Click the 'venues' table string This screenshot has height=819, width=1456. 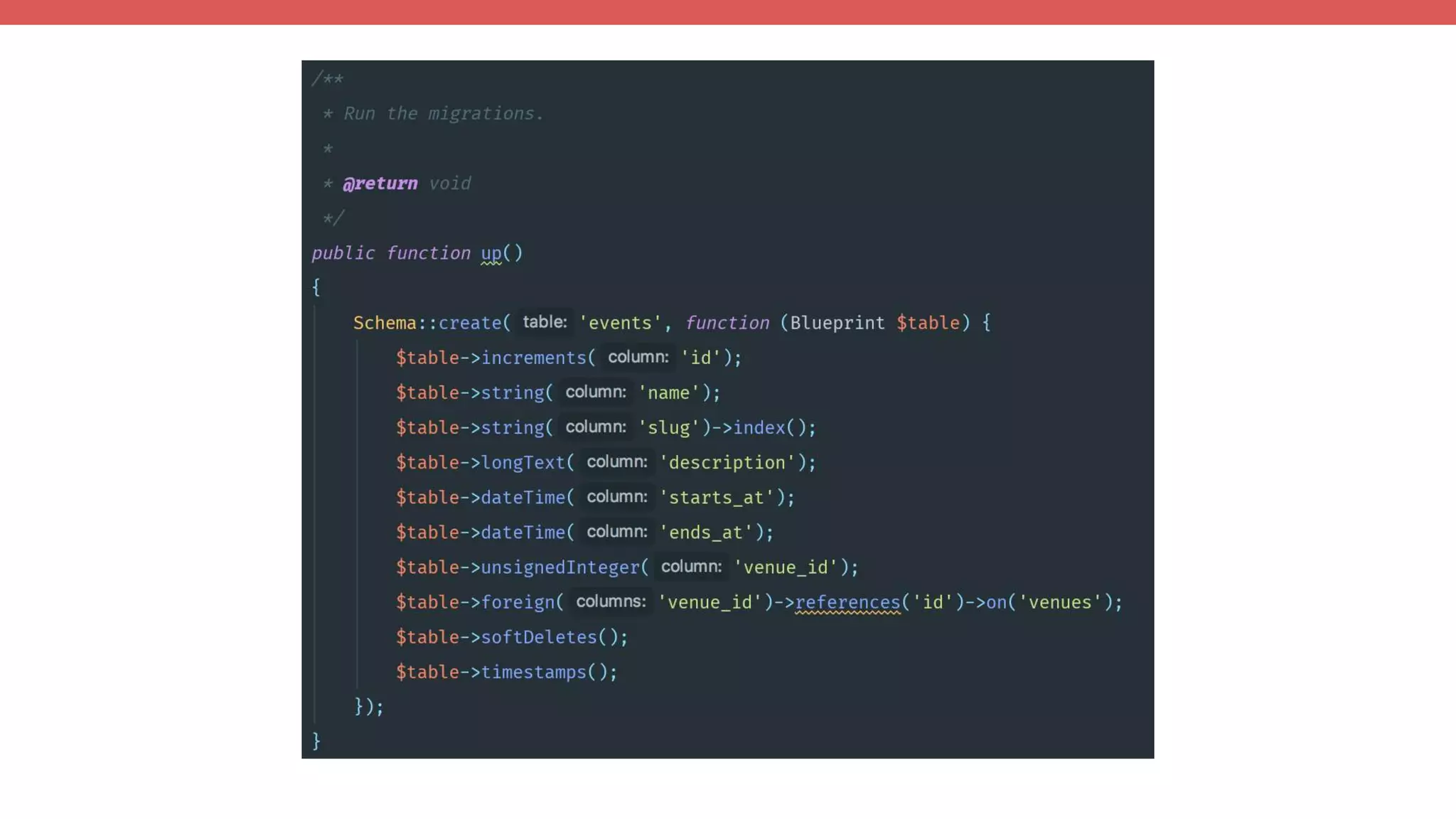point(1059,602)
